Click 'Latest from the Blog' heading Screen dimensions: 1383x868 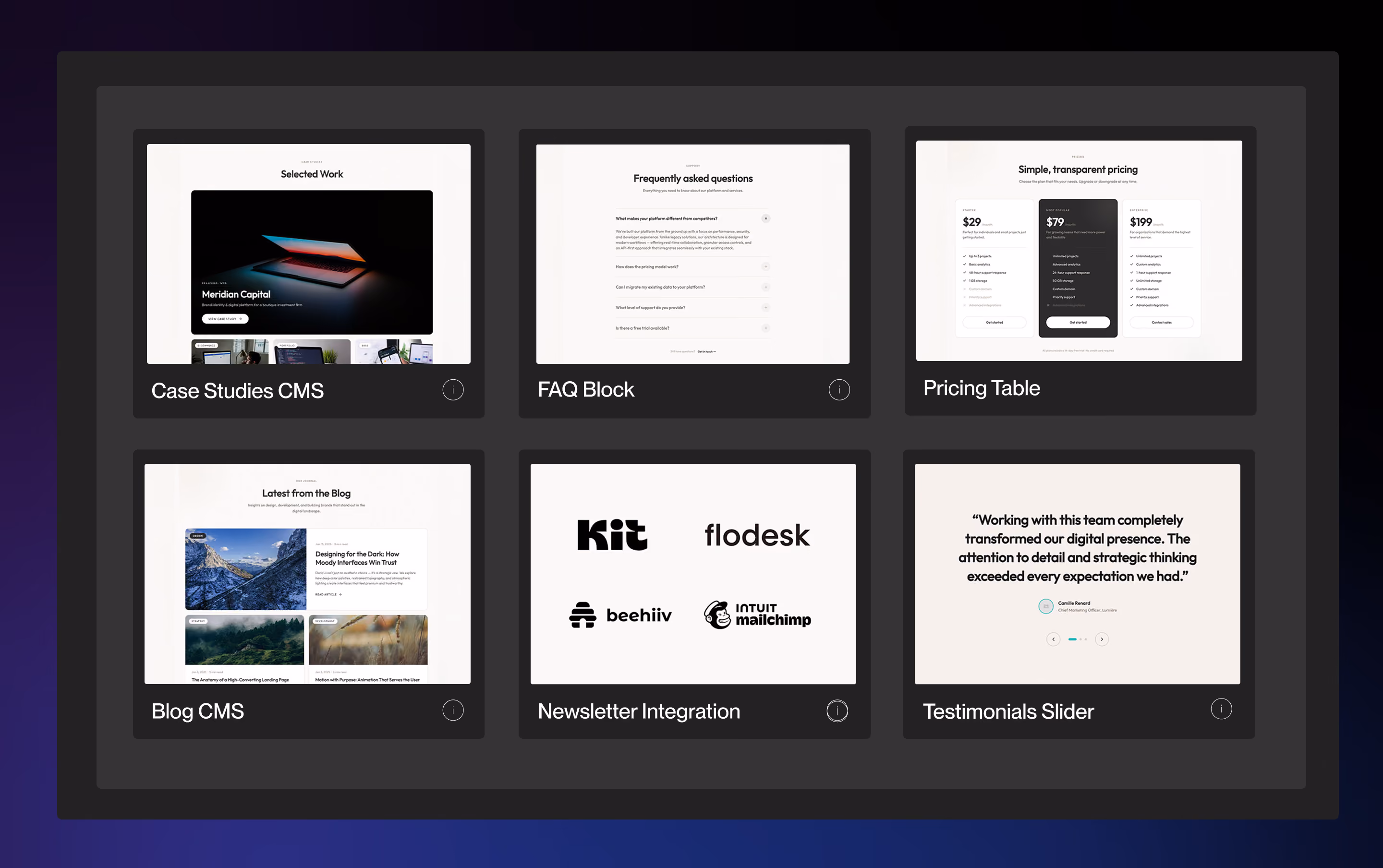pos(306,493)
